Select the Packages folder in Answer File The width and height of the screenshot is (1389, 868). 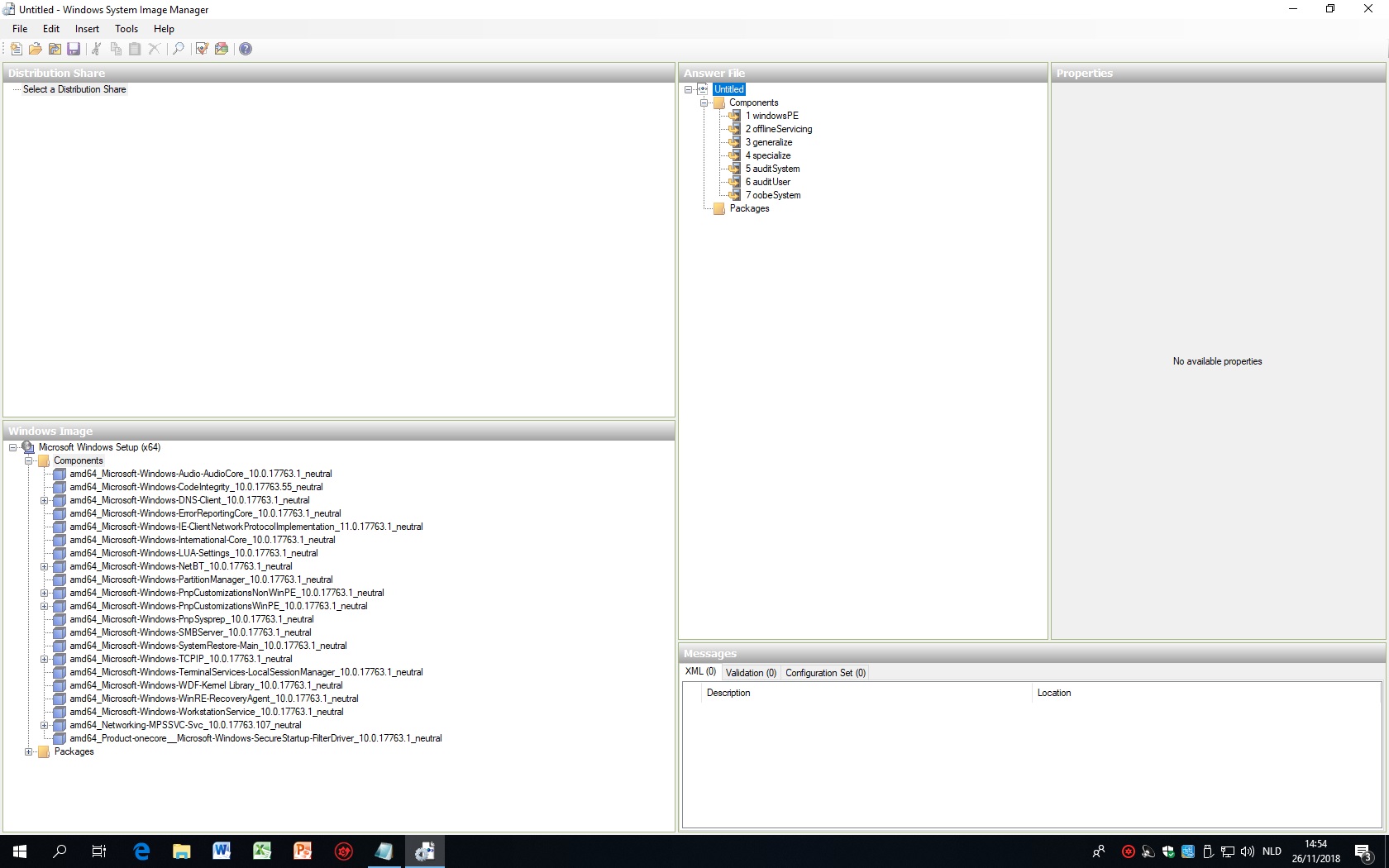749,208
